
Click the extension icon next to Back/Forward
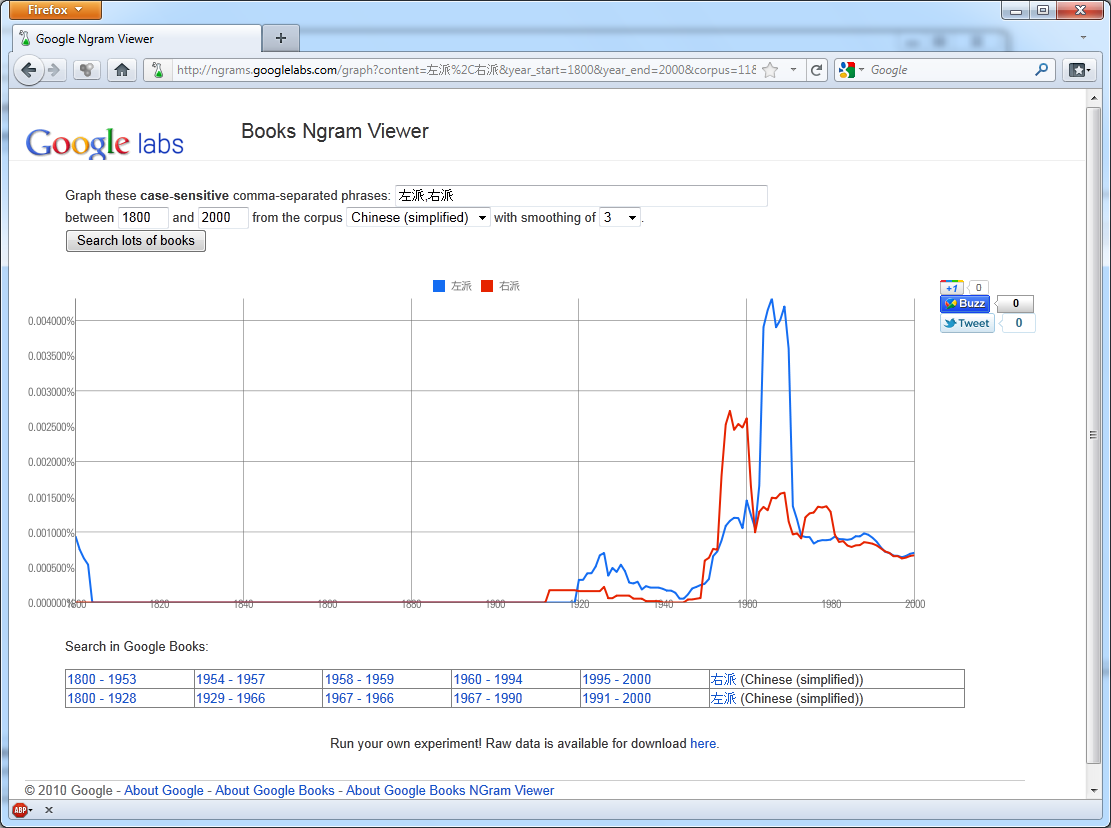(86, 70)
